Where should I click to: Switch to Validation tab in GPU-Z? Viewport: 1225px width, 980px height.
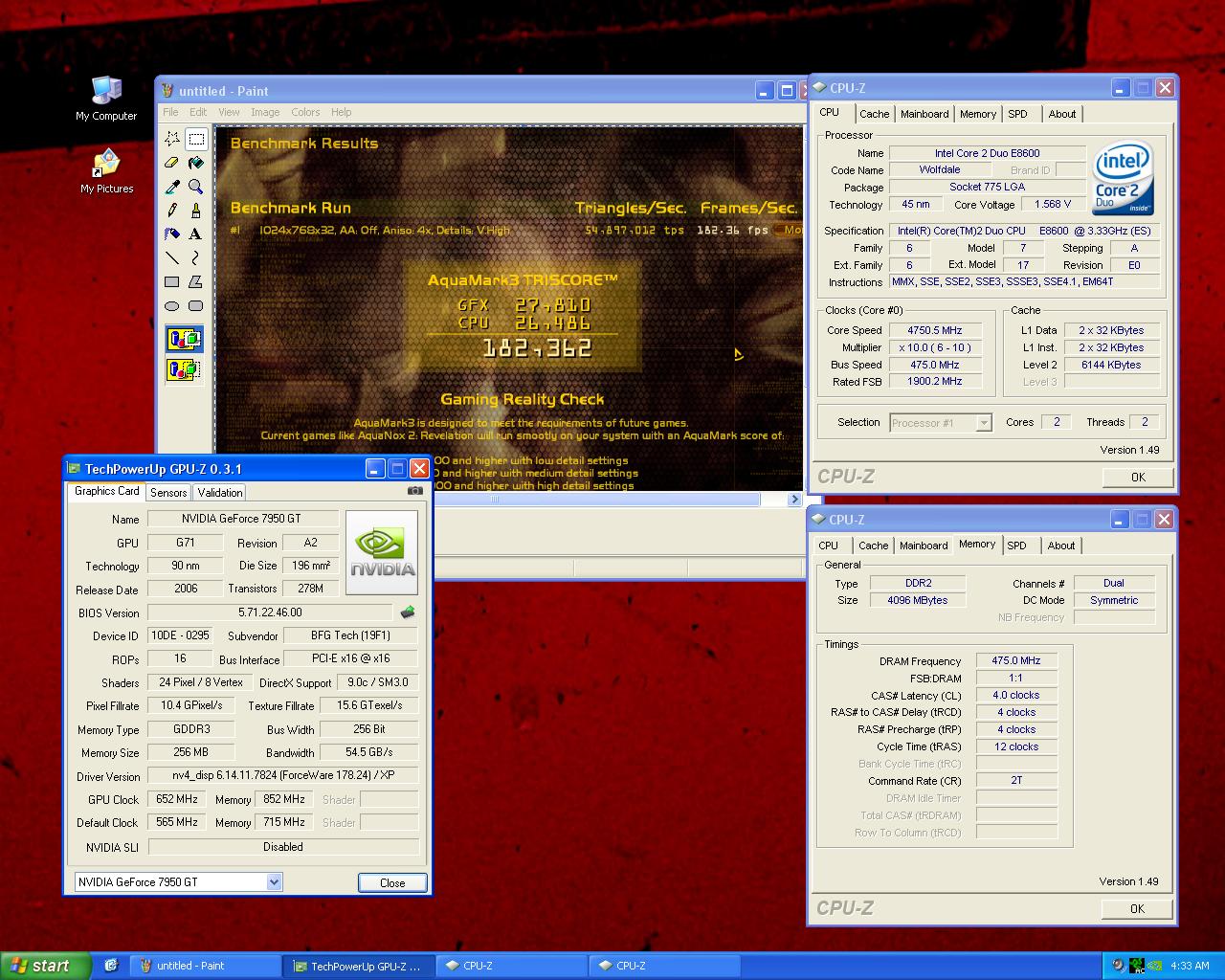220,493
